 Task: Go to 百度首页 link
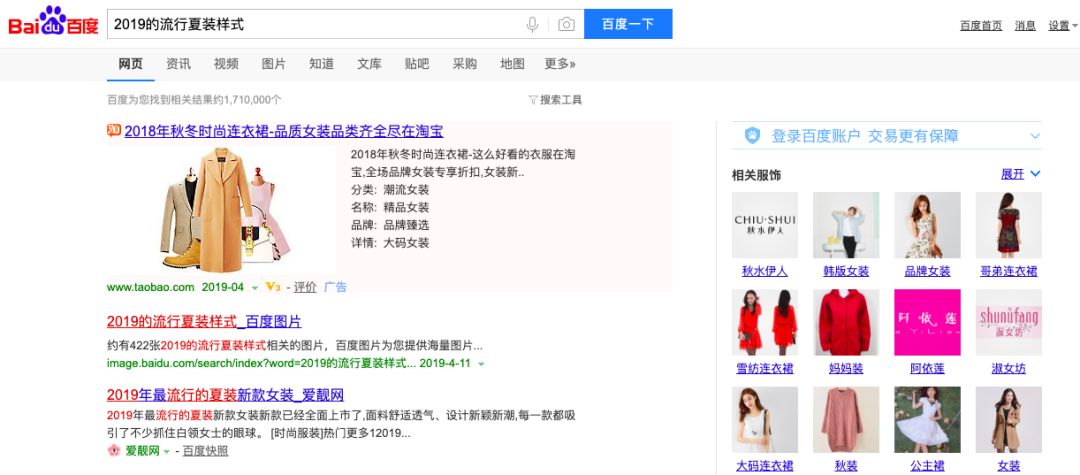982,25
